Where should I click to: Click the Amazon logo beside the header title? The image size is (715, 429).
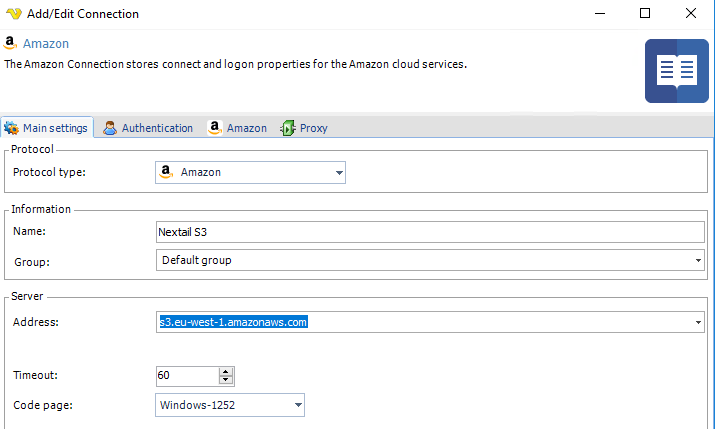click(x=10, y=43)
